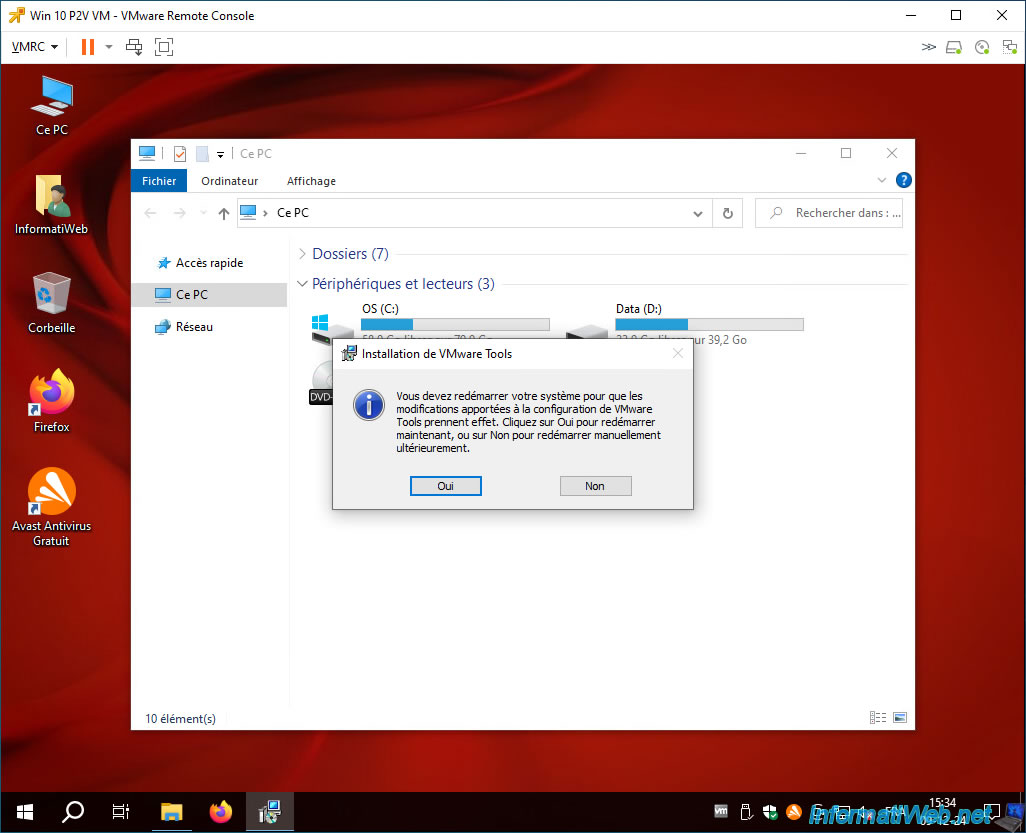The width and height of the screenshot is (1026, 833).
Task: Open the power options dropdown arrow beside pause
Action: click(109, 47)
